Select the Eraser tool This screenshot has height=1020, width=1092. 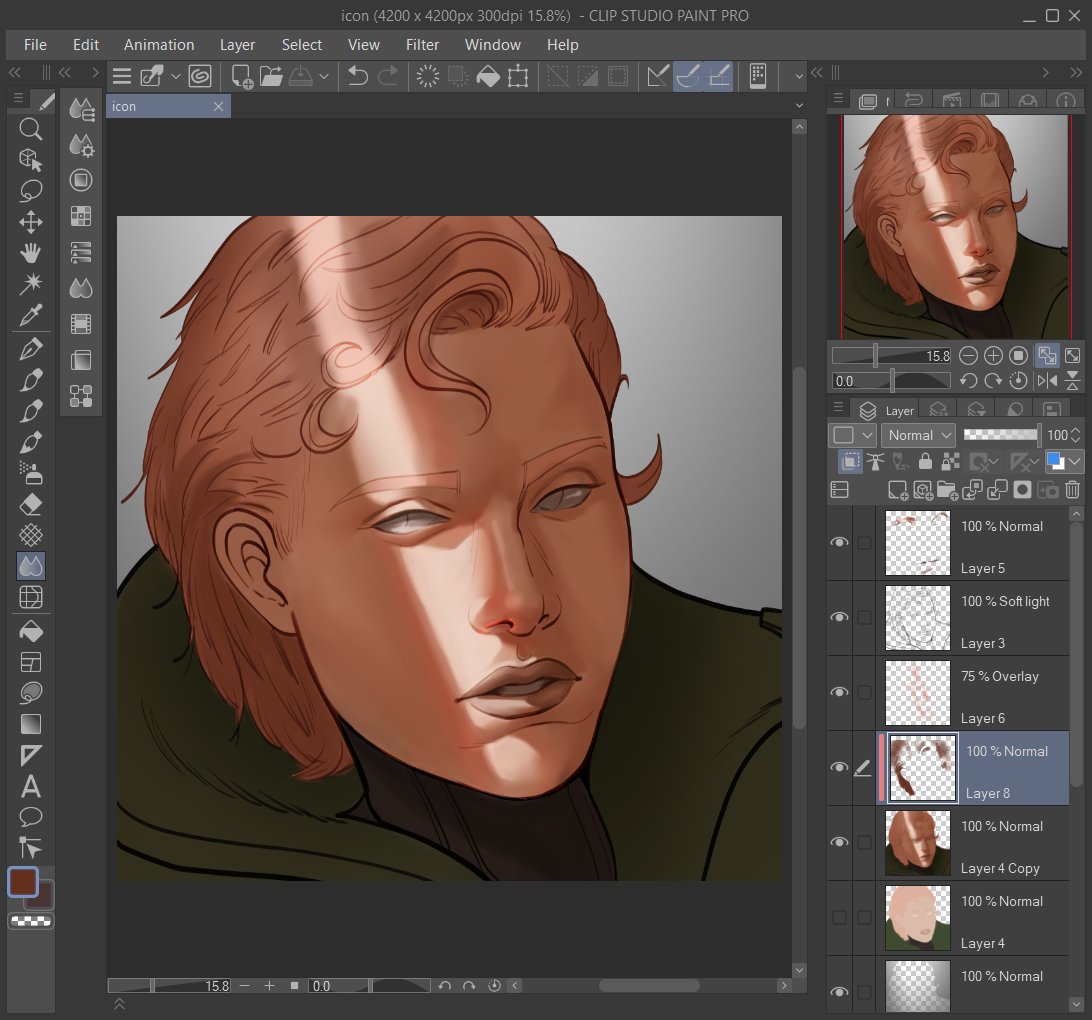[x=30, y=504]
